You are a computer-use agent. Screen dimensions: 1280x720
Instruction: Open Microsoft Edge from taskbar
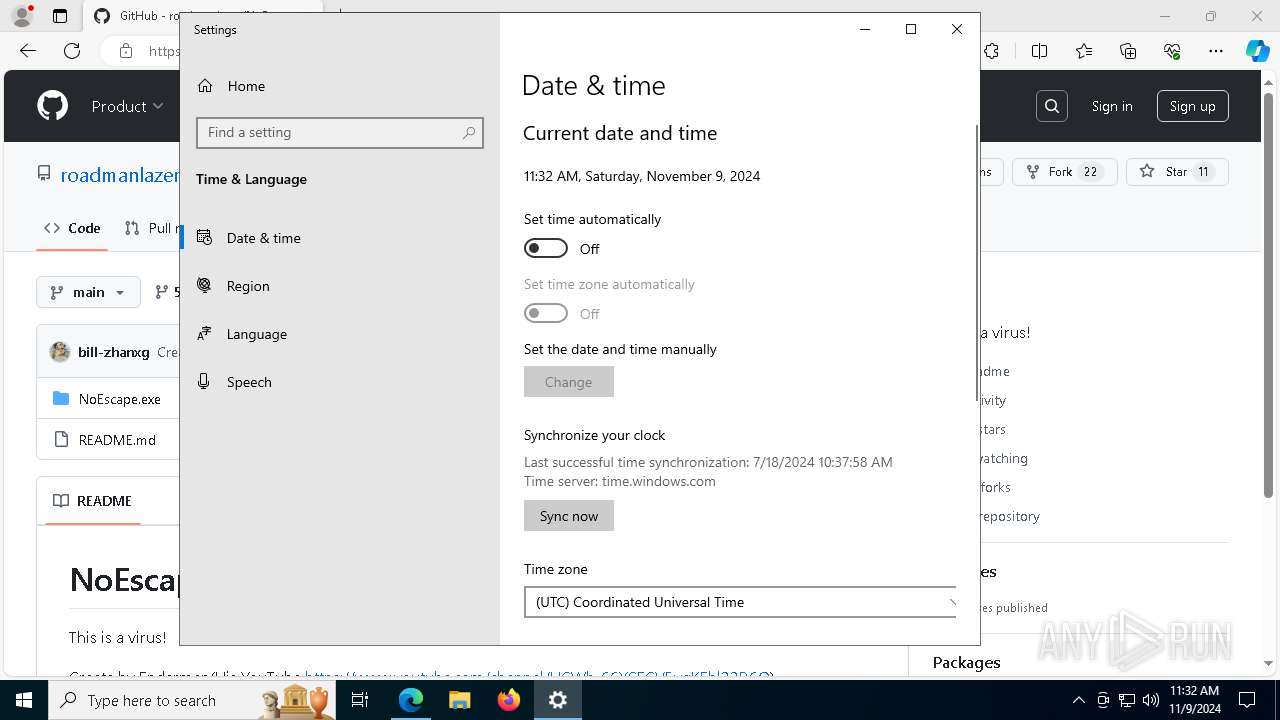(x=411, y=700)
